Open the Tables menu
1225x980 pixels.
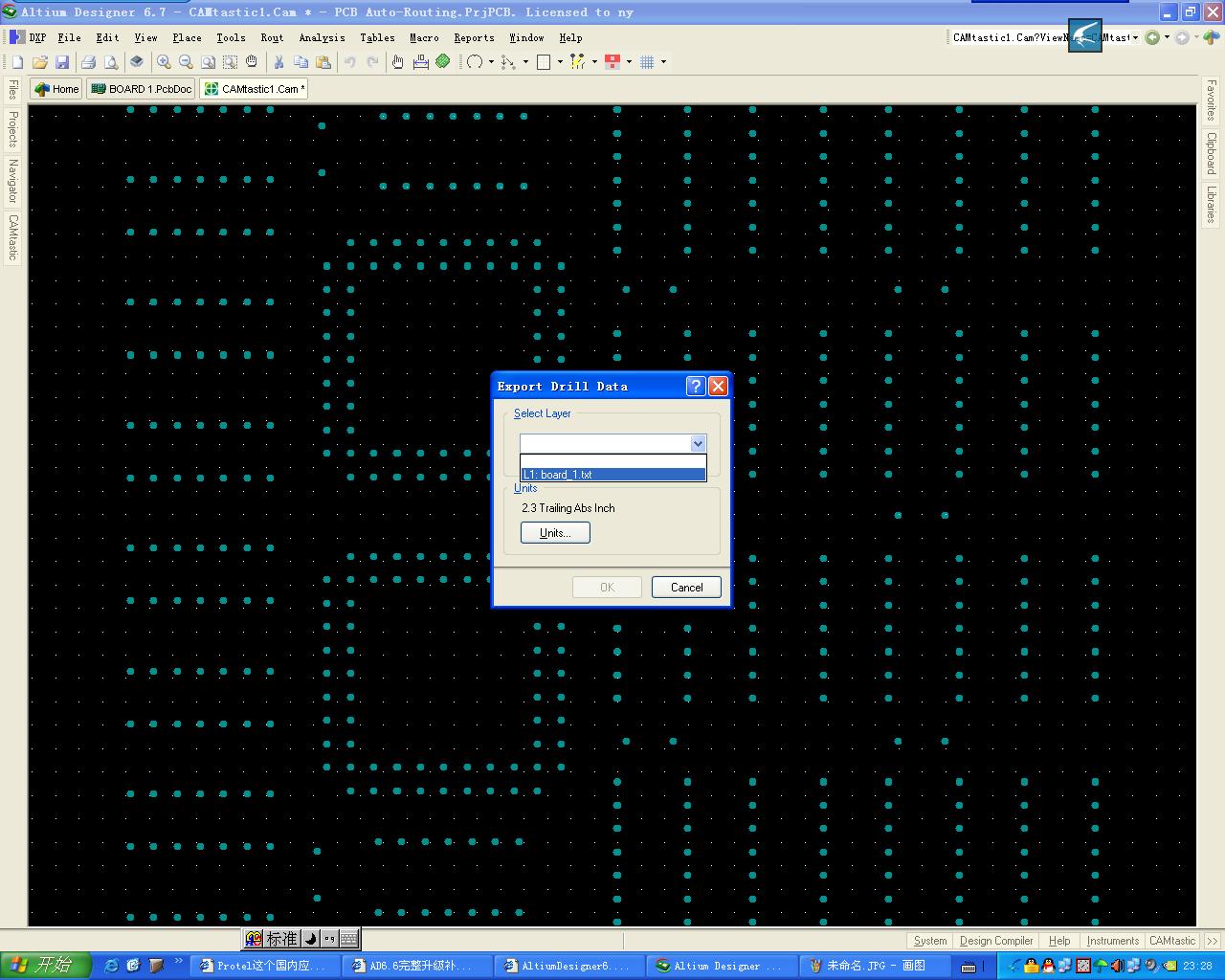click(377, 37)
